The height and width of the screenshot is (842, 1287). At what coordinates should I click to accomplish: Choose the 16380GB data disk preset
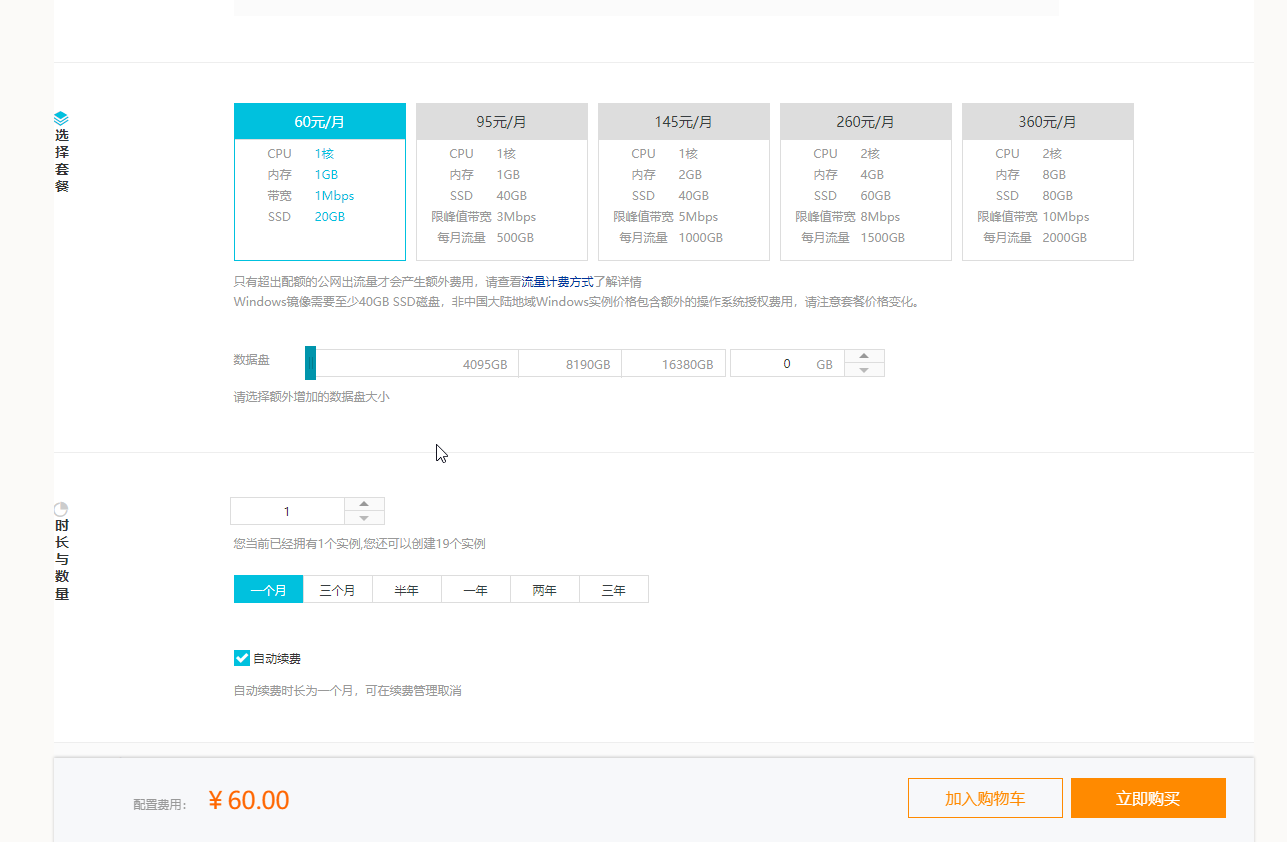674,363
